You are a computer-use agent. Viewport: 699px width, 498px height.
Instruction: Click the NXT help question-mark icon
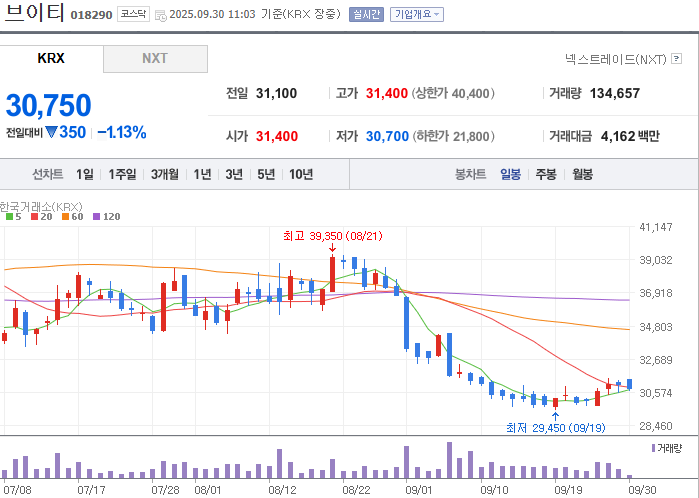pyautogui.click(x=676, y=58)
